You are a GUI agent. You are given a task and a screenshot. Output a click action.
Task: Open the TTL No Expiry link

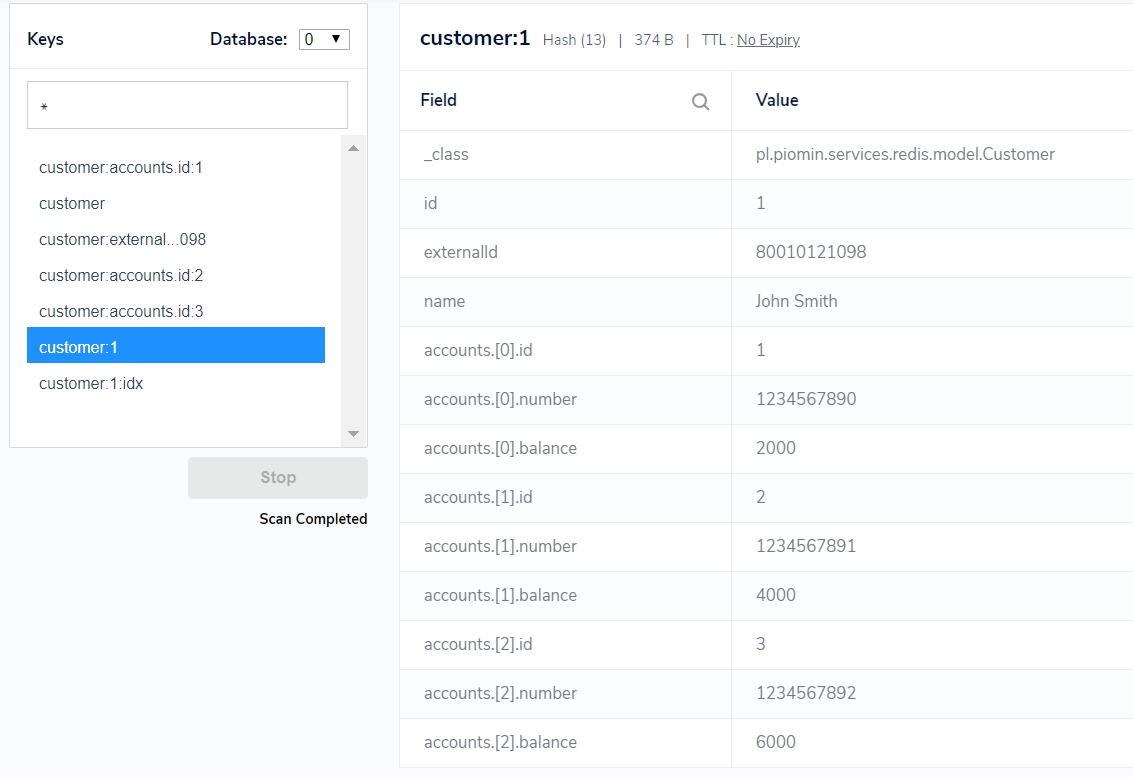click(769, 40)
